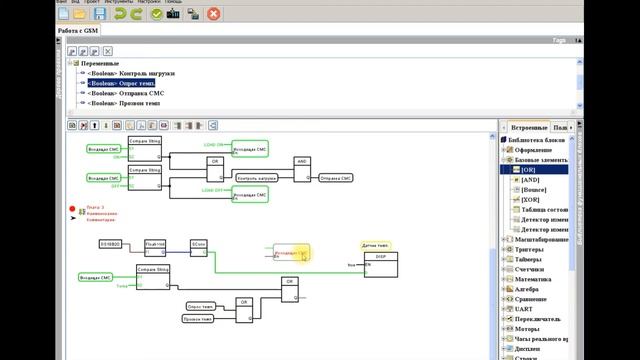
Task: Expand the Математика library folder
Action: click(x=503, y=279)
